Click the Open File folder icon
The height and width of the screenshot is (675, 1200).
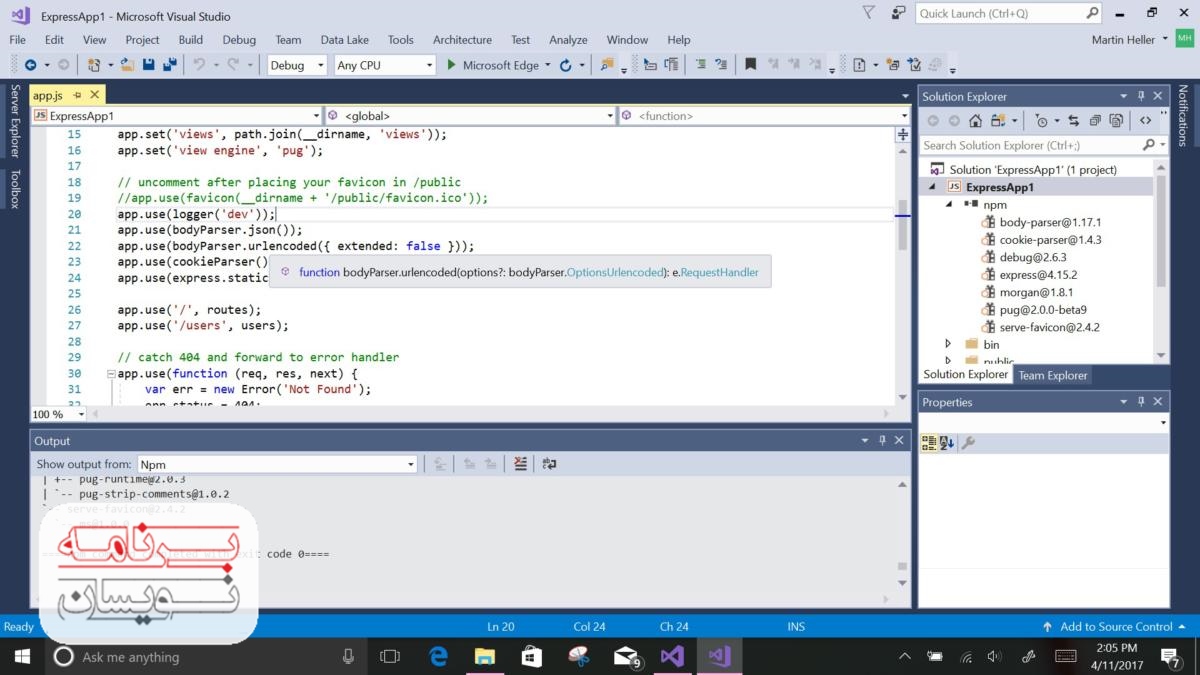[x=127, y=65]
